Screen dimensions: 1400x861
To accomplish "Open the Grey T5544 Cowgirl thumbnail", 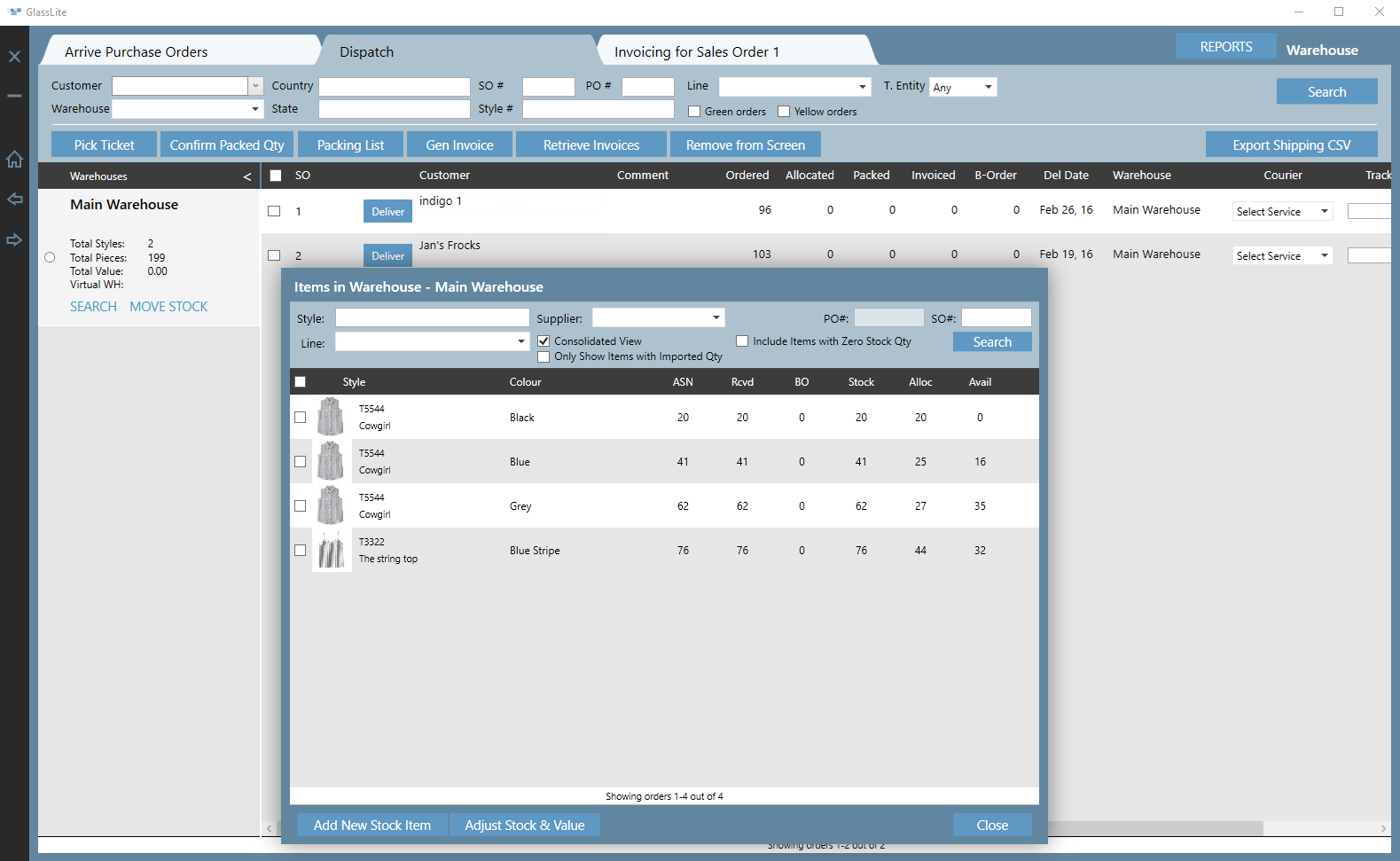I will pyautogui.click(x=331, y=505).
